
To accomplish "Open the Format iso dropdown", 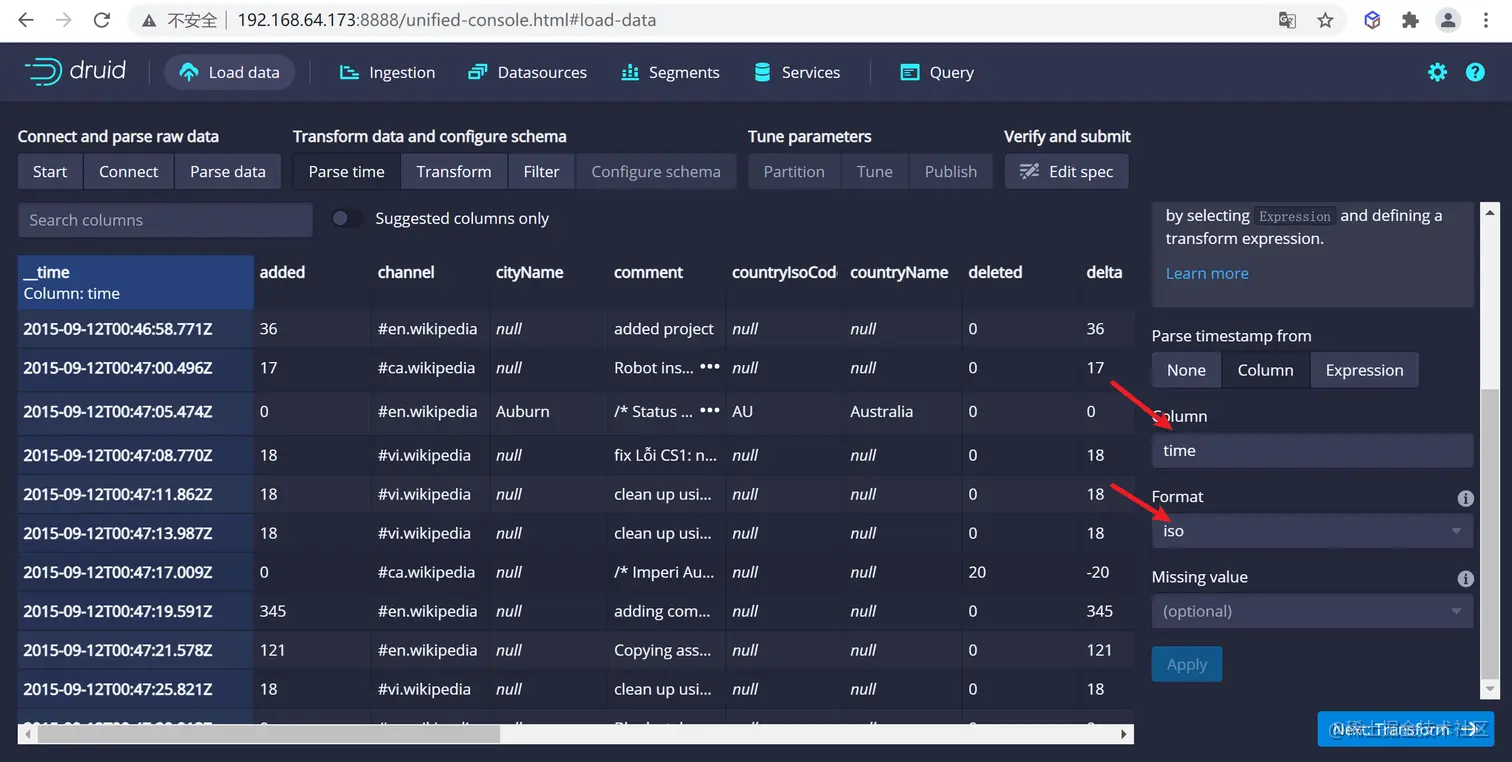I will (x=1312, y=531).
